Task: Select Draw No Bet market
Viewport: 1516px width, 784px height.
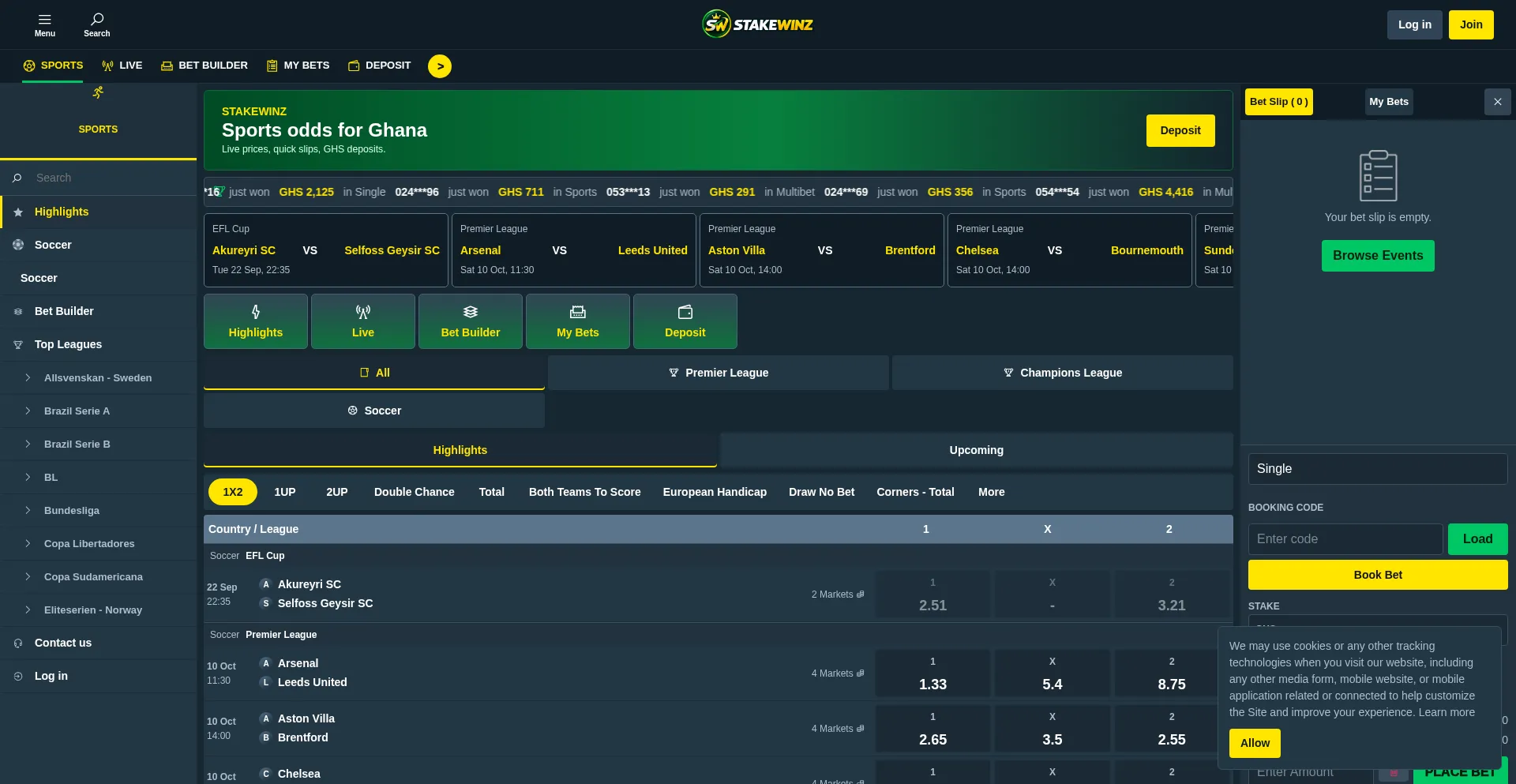Action: (x=822, y=492)
